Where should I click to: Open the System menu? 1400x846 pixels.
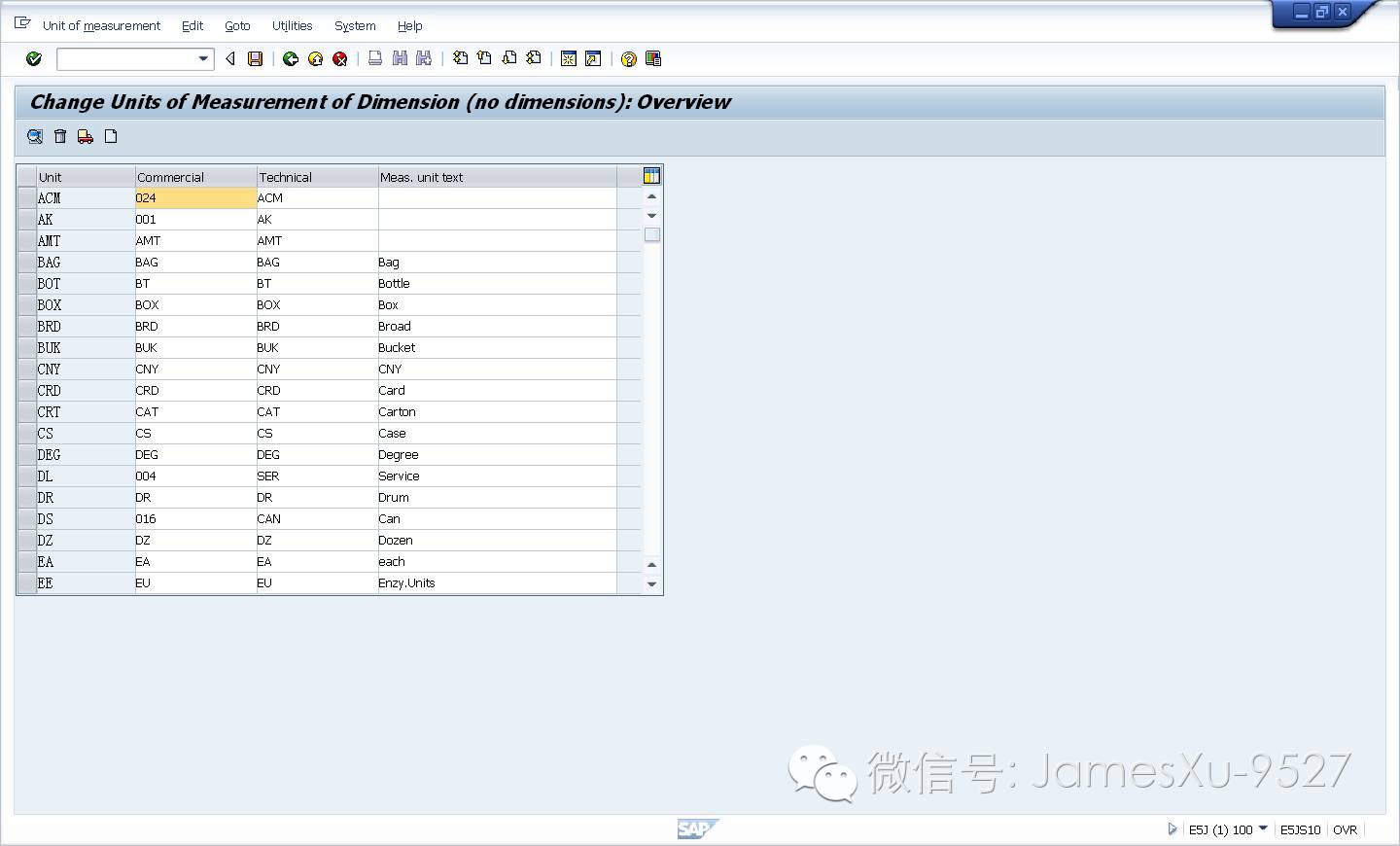click(x=355, y=26)
